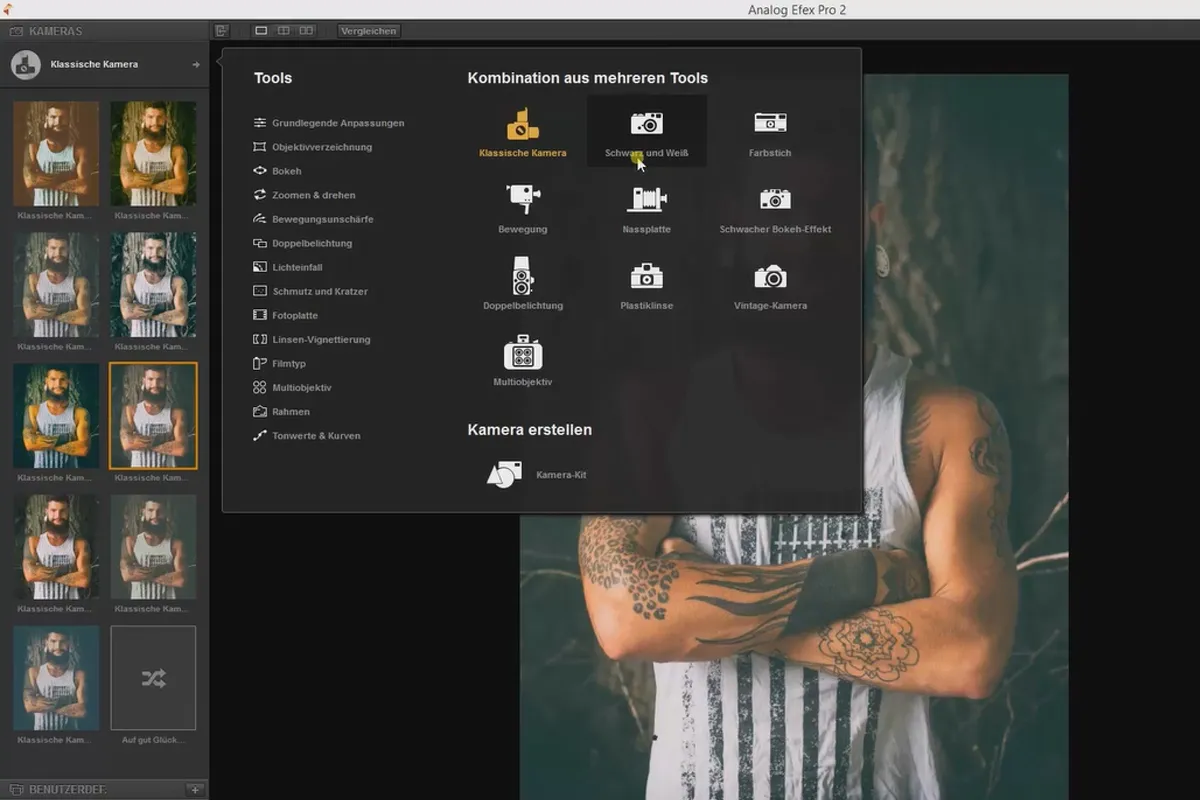The width and height of the screenshot is (1200, 800).
Task: Choose the Farbstich camera icon
Action: [770, 123]
